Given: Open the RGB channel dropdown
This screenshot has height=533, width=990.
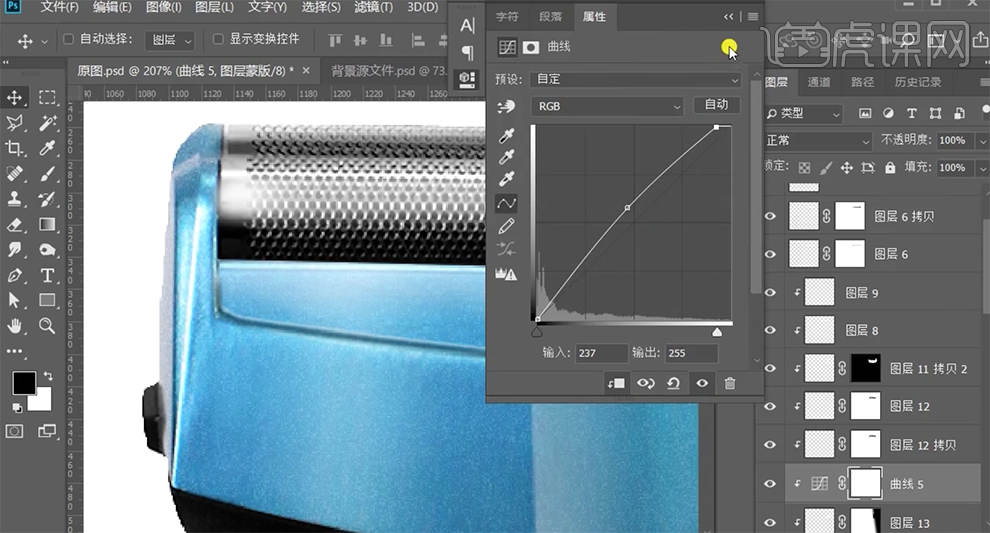Looking at the screenshot, I should pos(607,107).
